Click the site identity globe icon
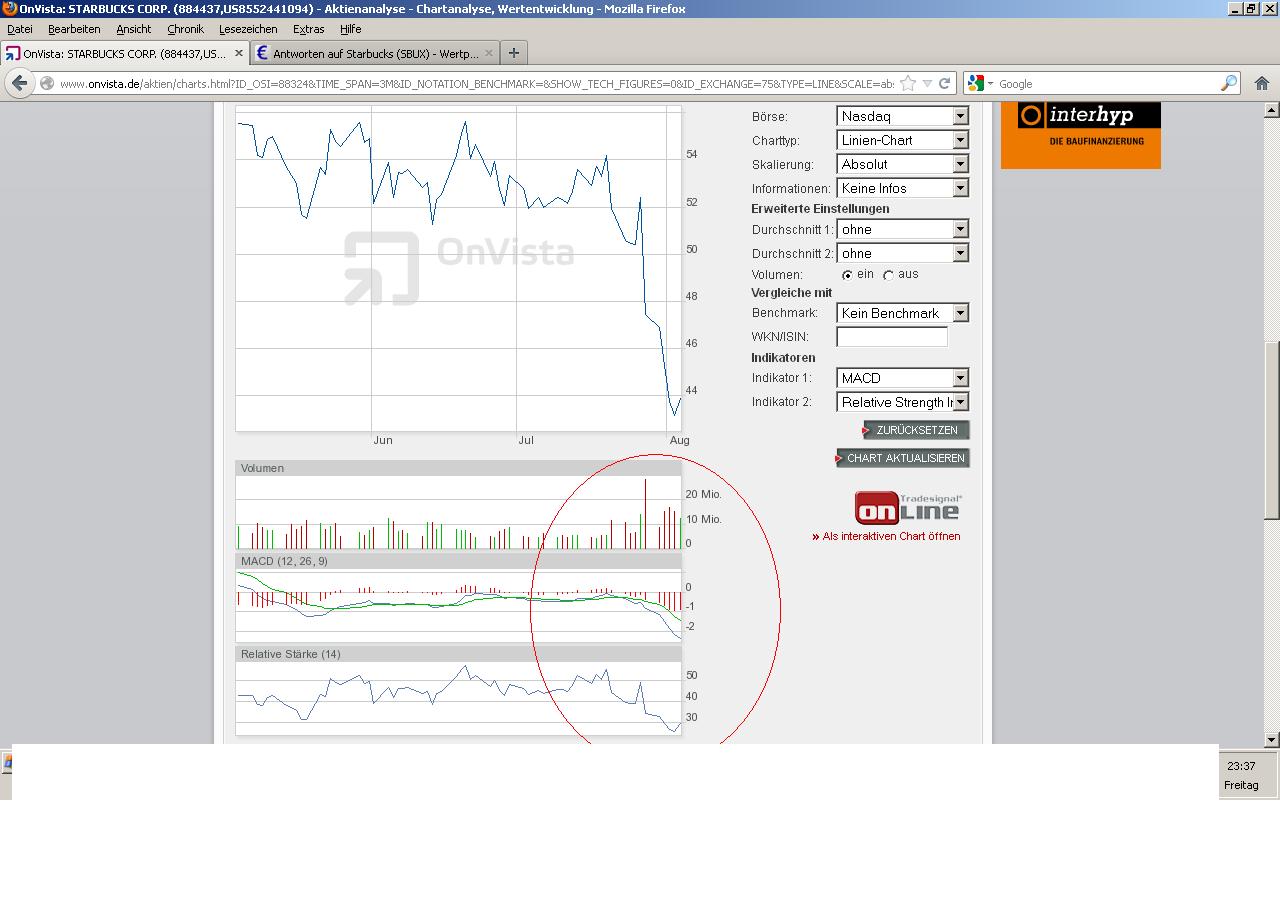 point(47,84)
